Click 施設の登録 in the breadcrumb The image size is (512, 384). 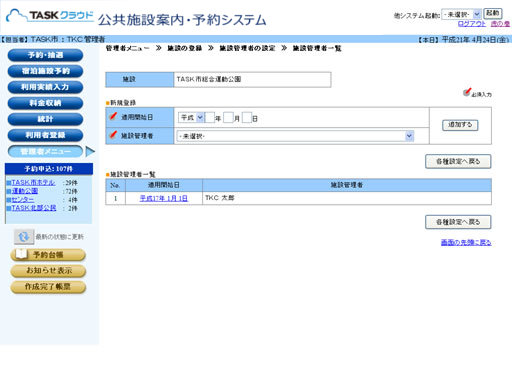tap(185, 48)
